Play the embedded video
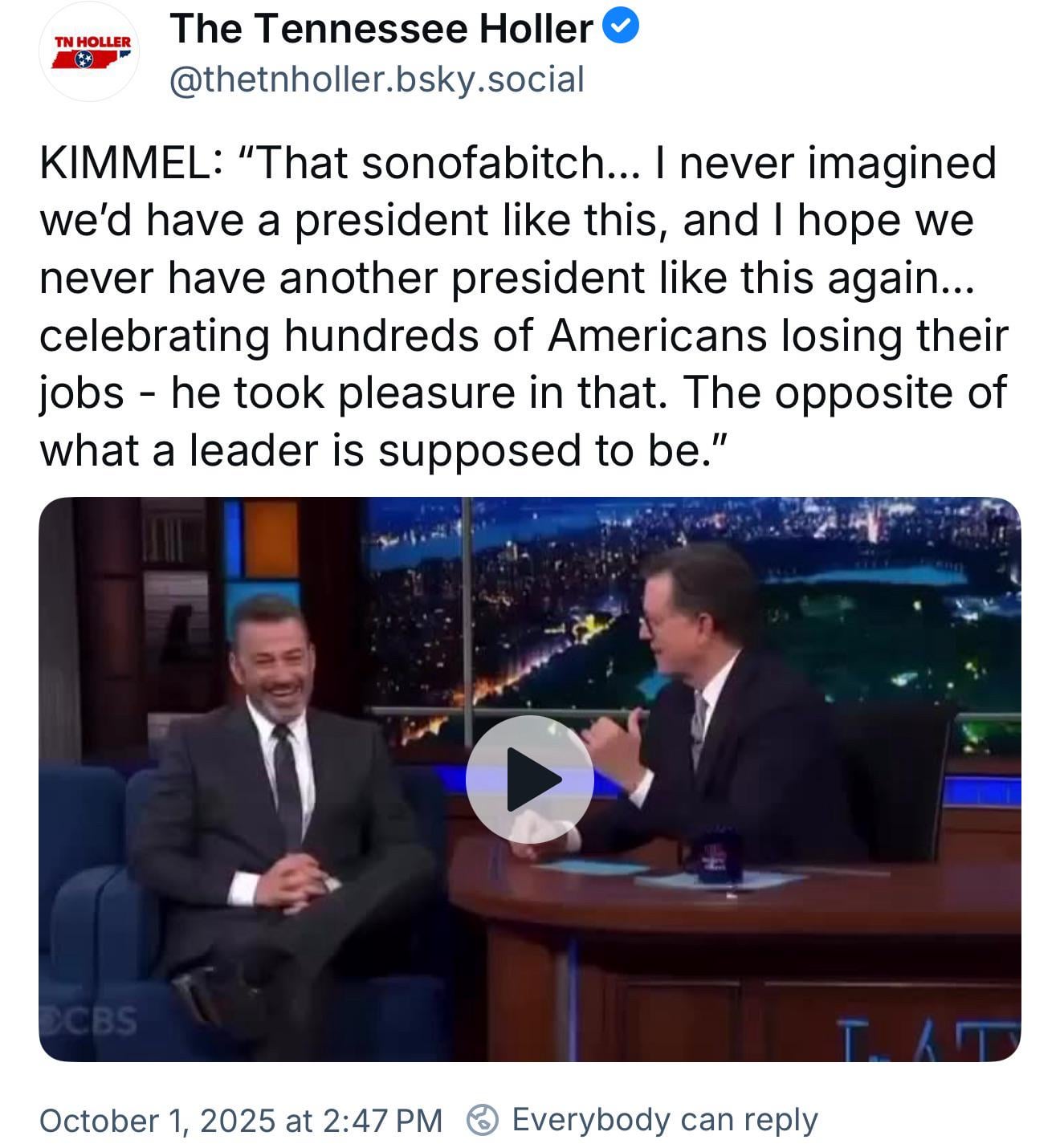1060x1148 pixels. tap(529, 779)
